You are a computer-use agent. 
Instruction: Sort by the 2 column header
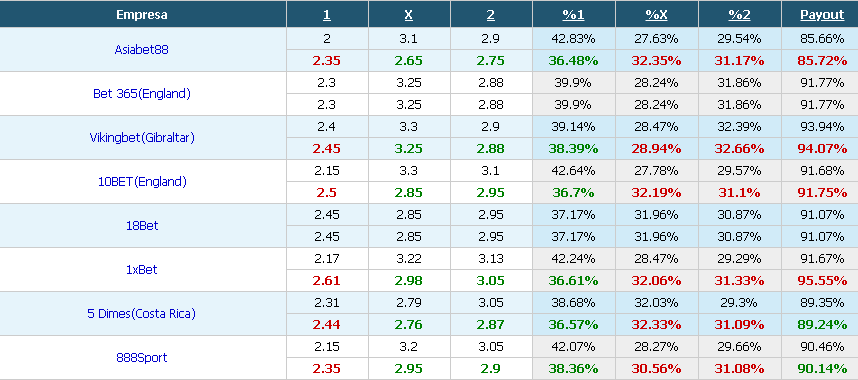tap(490, 15)
